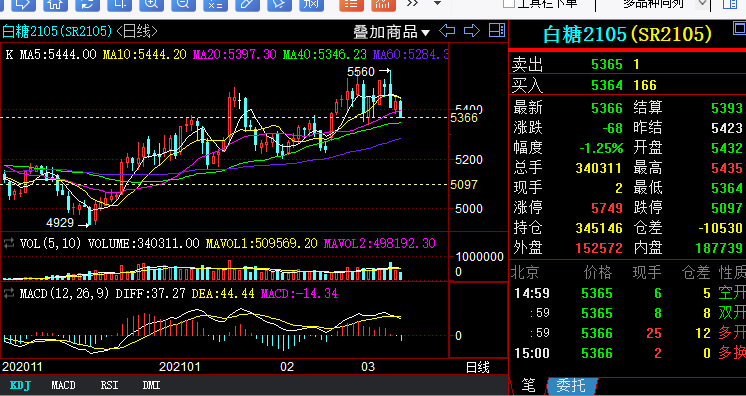Image resolution: width=746 pixels, height=396 pixels.
Task: Toggle the side panel layout icon
Action: click(497, 31)
